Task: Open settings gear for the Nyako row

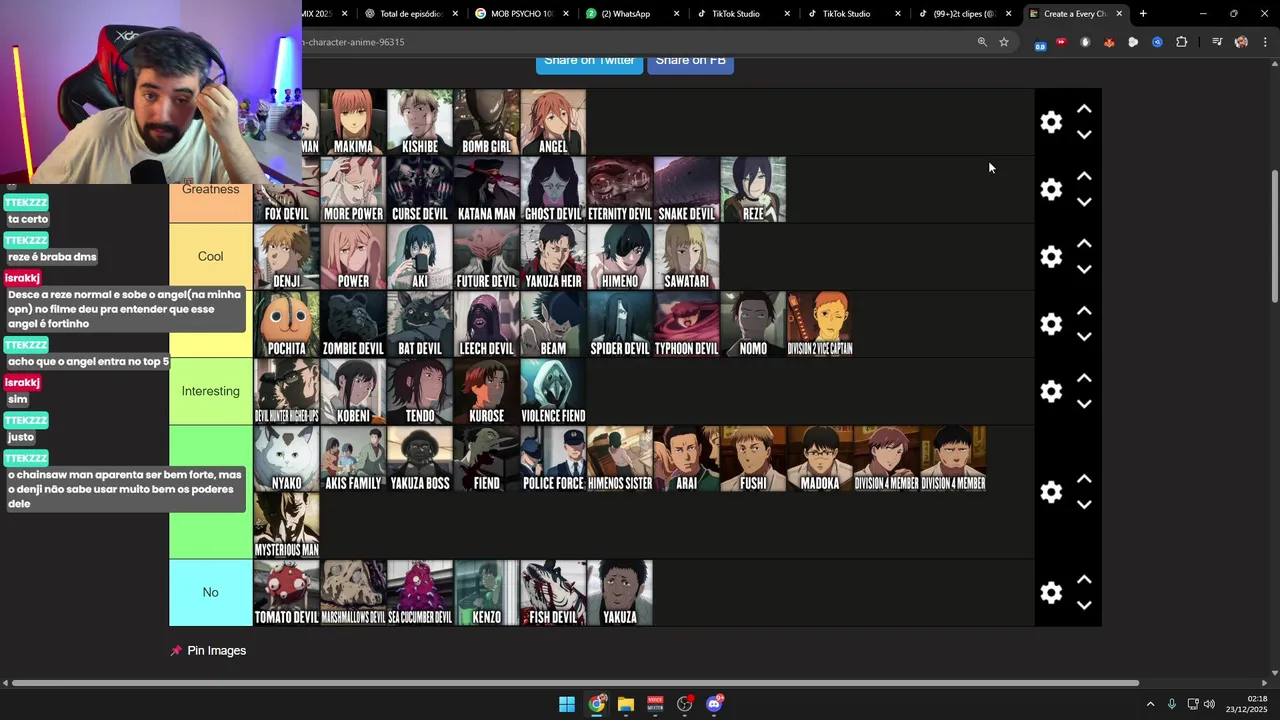Action: click(1051, 492)
